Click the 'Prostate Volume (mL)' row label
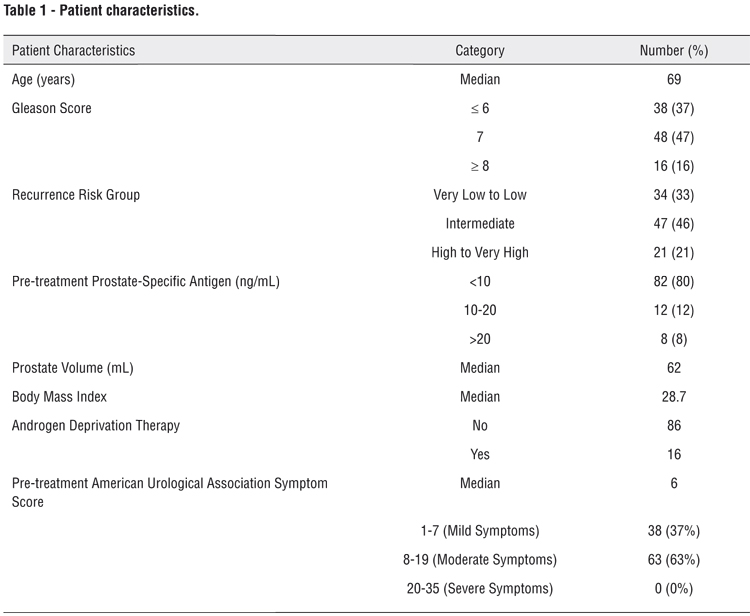750x616 pixels. pyautogui.click(x=72, y=368)
